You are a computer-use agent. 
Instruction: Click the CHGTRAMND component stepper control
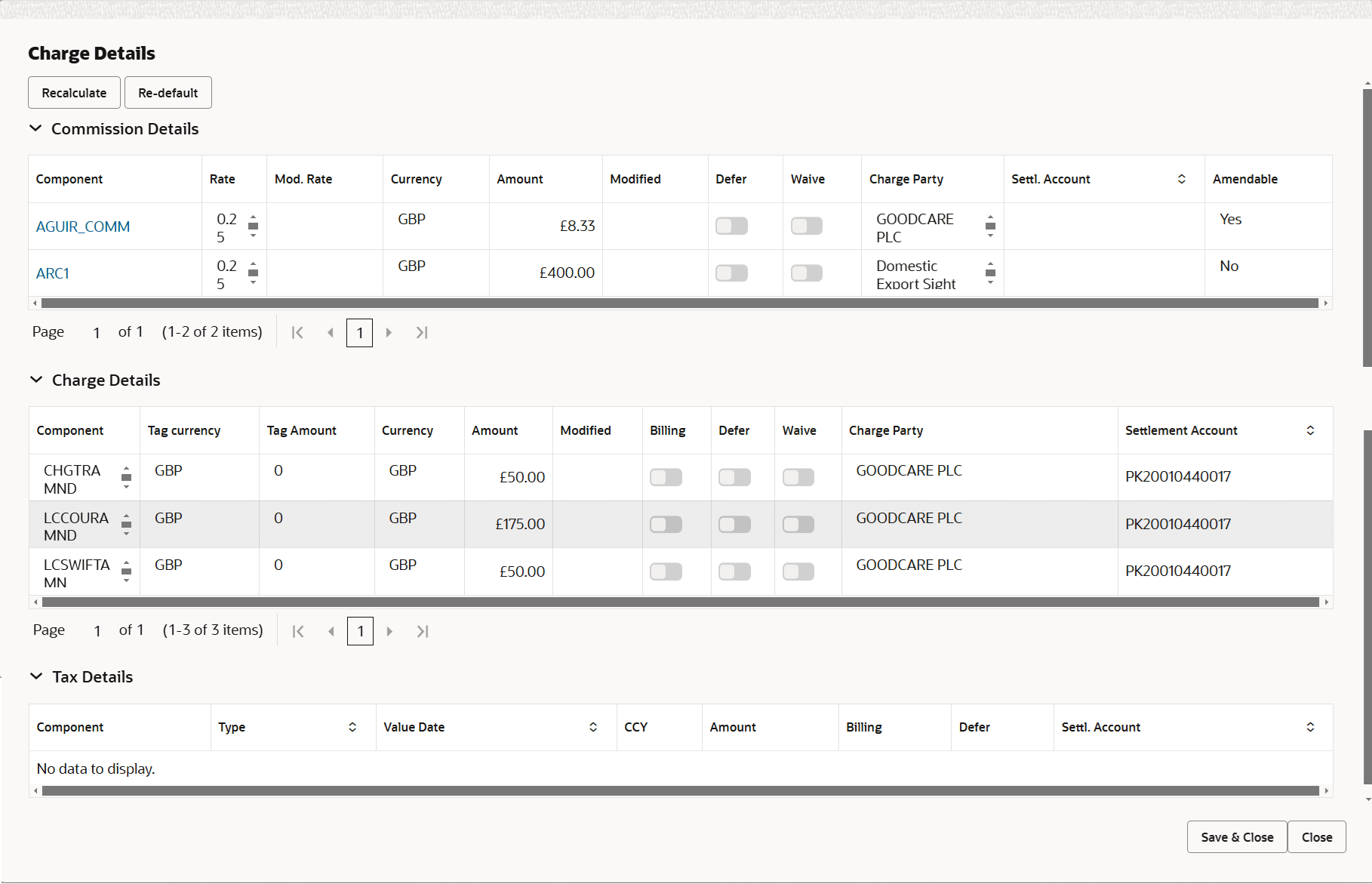point(126,477)
